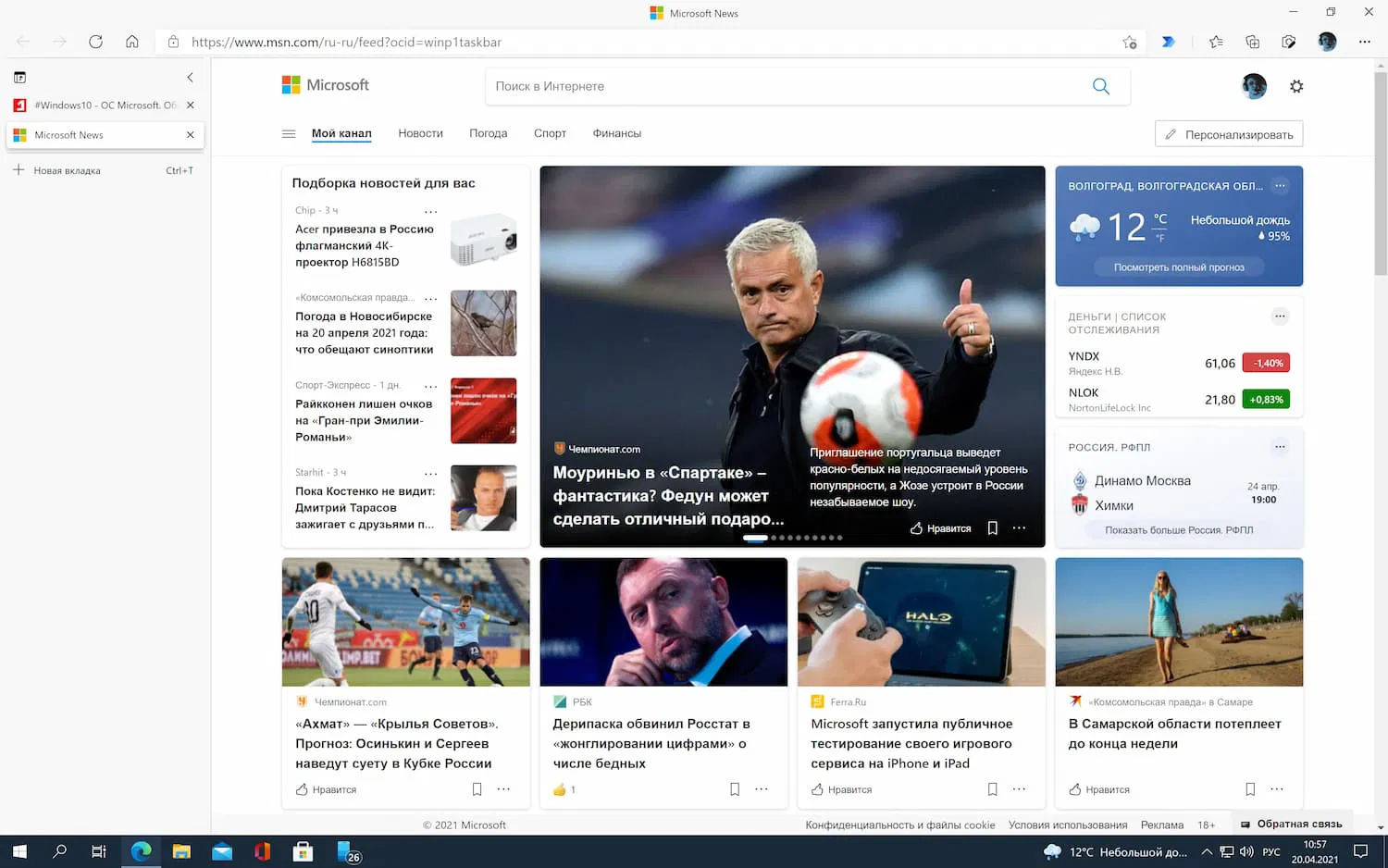The height and width of the screenshot is (868, 1388).
Task: Refresh the current page
Action: tap(95, 42)
